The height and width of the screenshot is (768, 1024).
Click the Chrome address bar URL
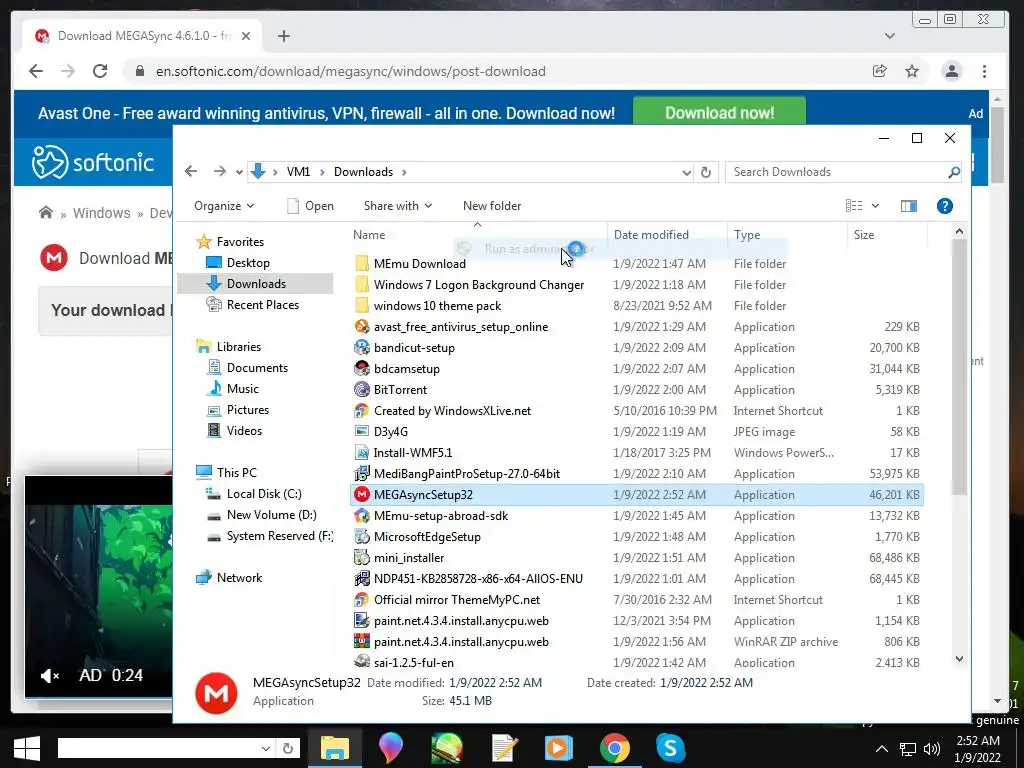coord(351,71)
